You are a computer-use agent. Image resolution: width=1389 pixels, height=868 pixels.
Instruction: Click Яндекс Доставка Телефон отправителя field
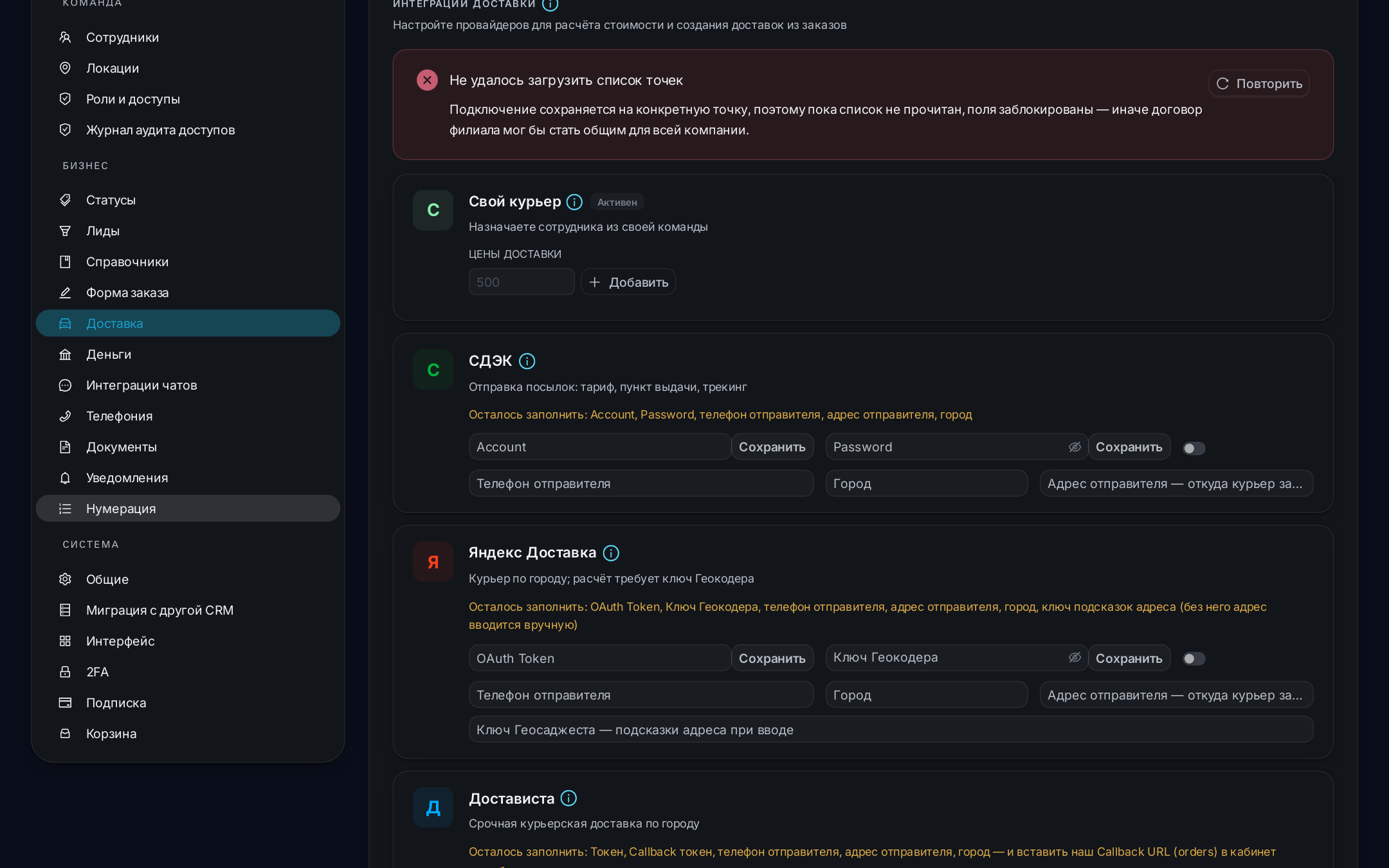641,695
